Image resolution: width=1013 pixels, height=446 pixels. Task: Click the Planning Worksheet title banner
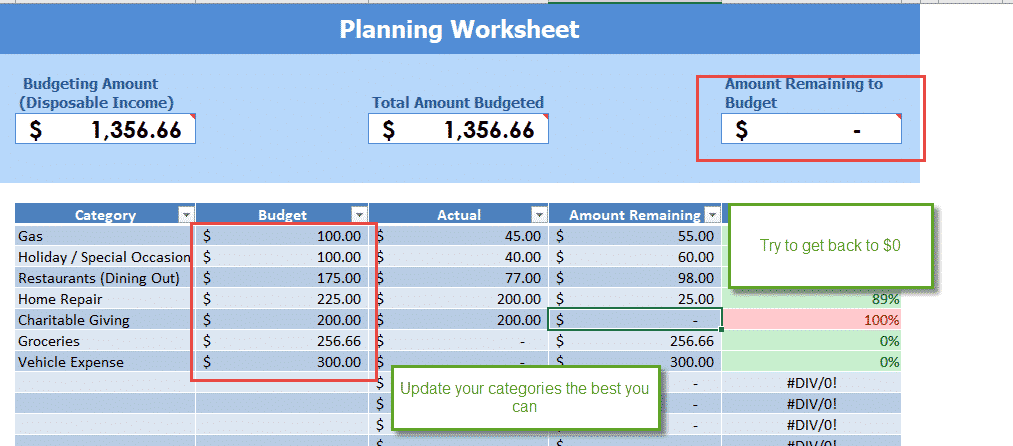(x=459, y=29)
